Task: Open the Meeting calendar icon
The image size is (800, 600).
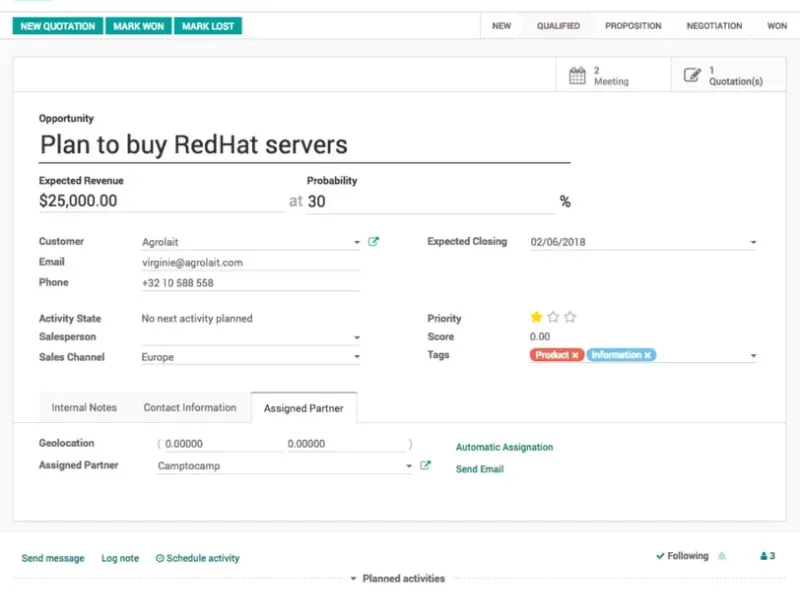Action: pos(577,75)
